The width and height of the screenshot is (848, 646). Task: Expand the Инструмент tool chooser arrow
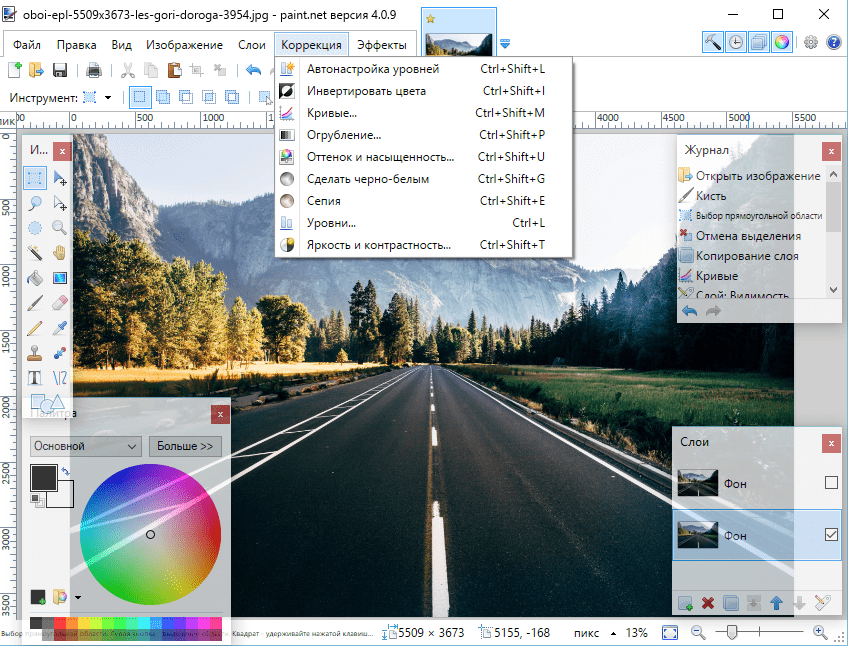coord(108,98)
